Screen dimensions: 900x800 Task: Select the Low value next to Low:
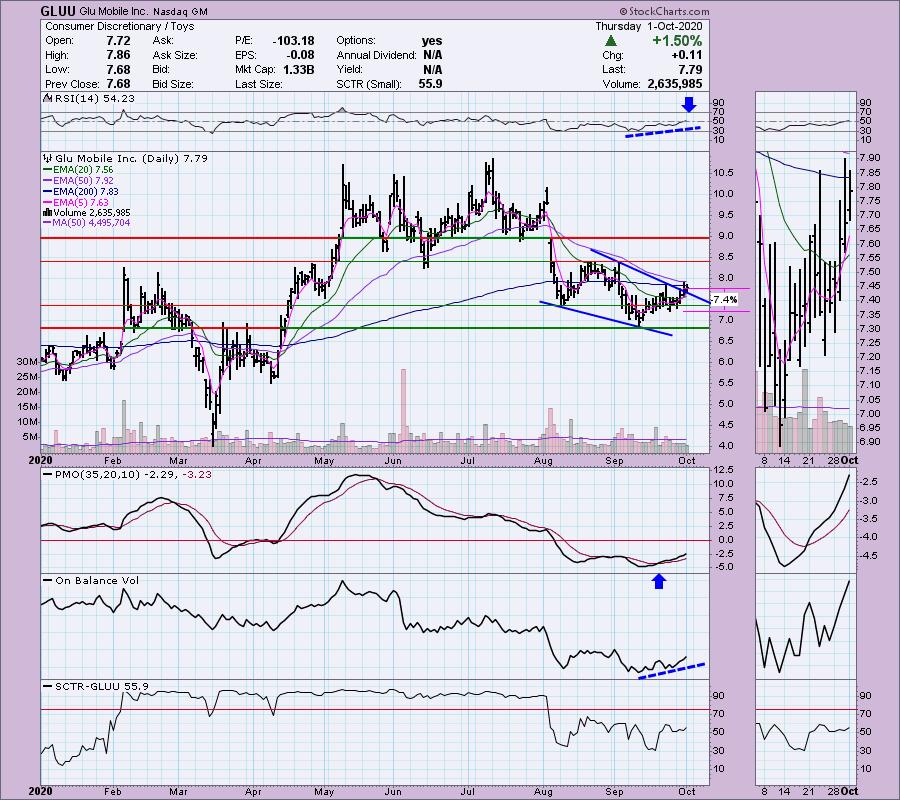click(x=118, y=69)
